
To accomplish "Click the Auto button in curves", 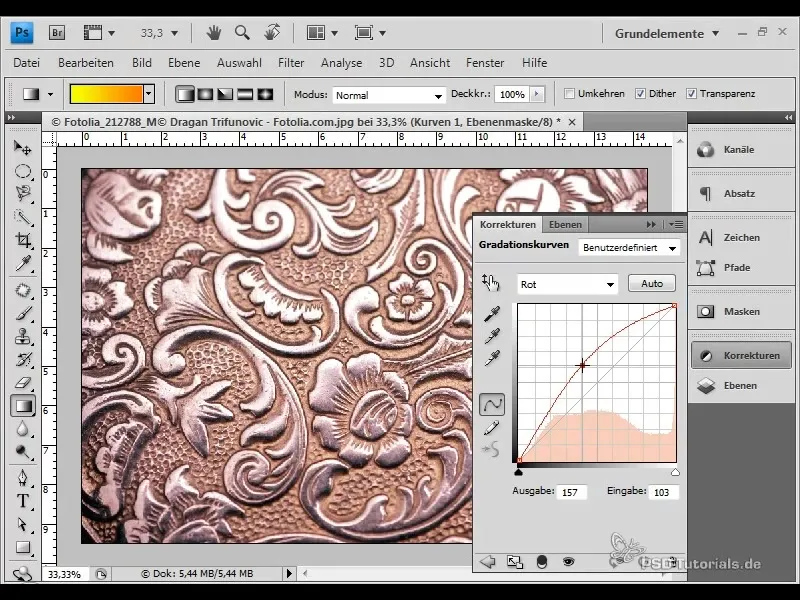I will point(652,283).
